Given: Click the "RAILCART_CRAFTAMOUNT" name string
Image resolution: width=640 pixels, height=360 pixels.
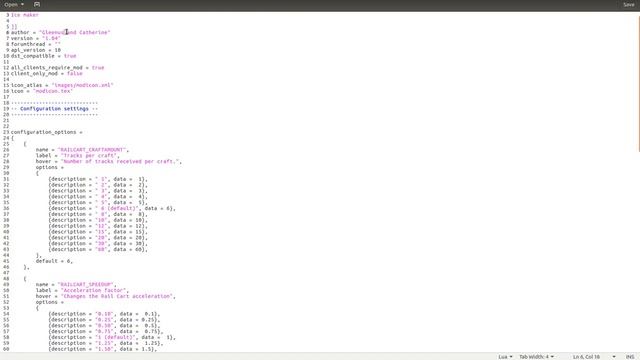Looking at the screenshot, I should click(92, 150).
